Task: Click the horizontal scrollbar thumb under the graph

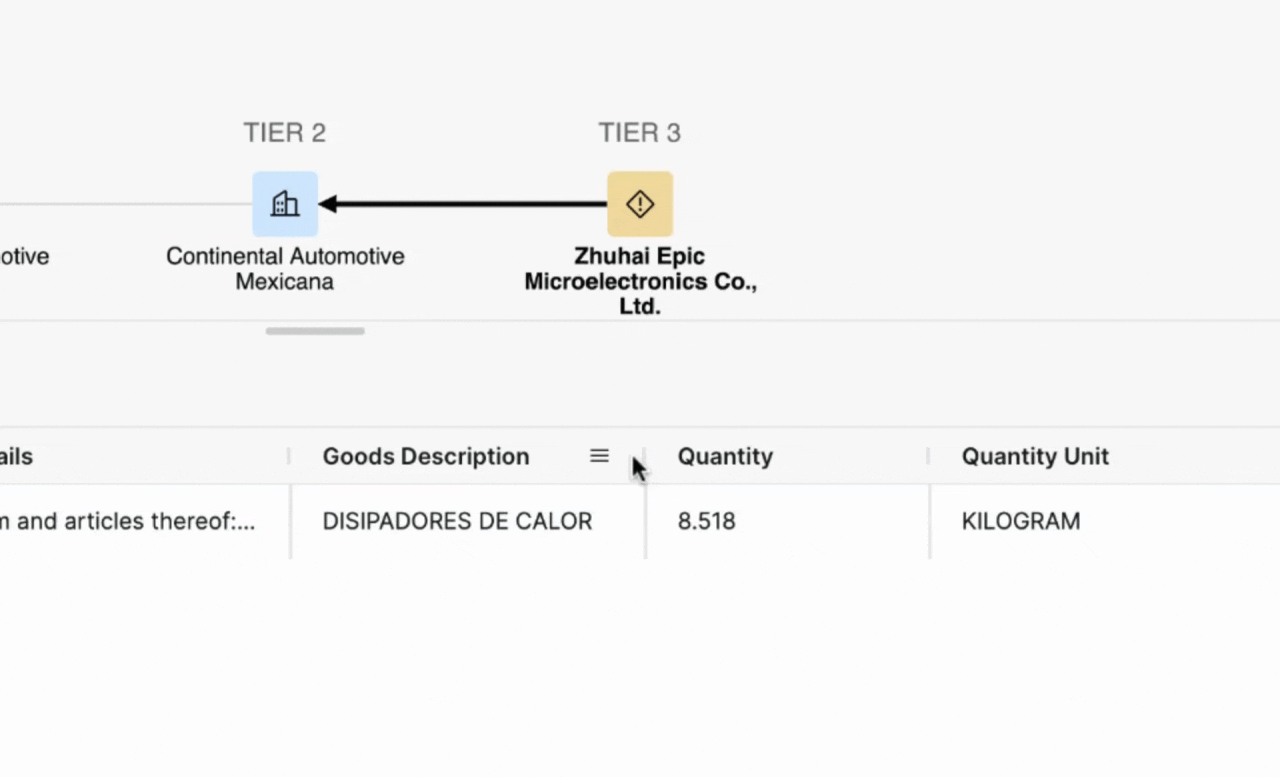Action: tap(315, 331)
